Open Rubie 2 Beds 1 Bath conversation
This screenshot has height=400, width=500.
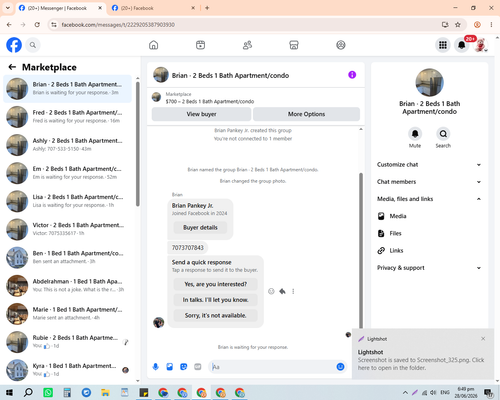pyautogui.click(x=68, y=342)
